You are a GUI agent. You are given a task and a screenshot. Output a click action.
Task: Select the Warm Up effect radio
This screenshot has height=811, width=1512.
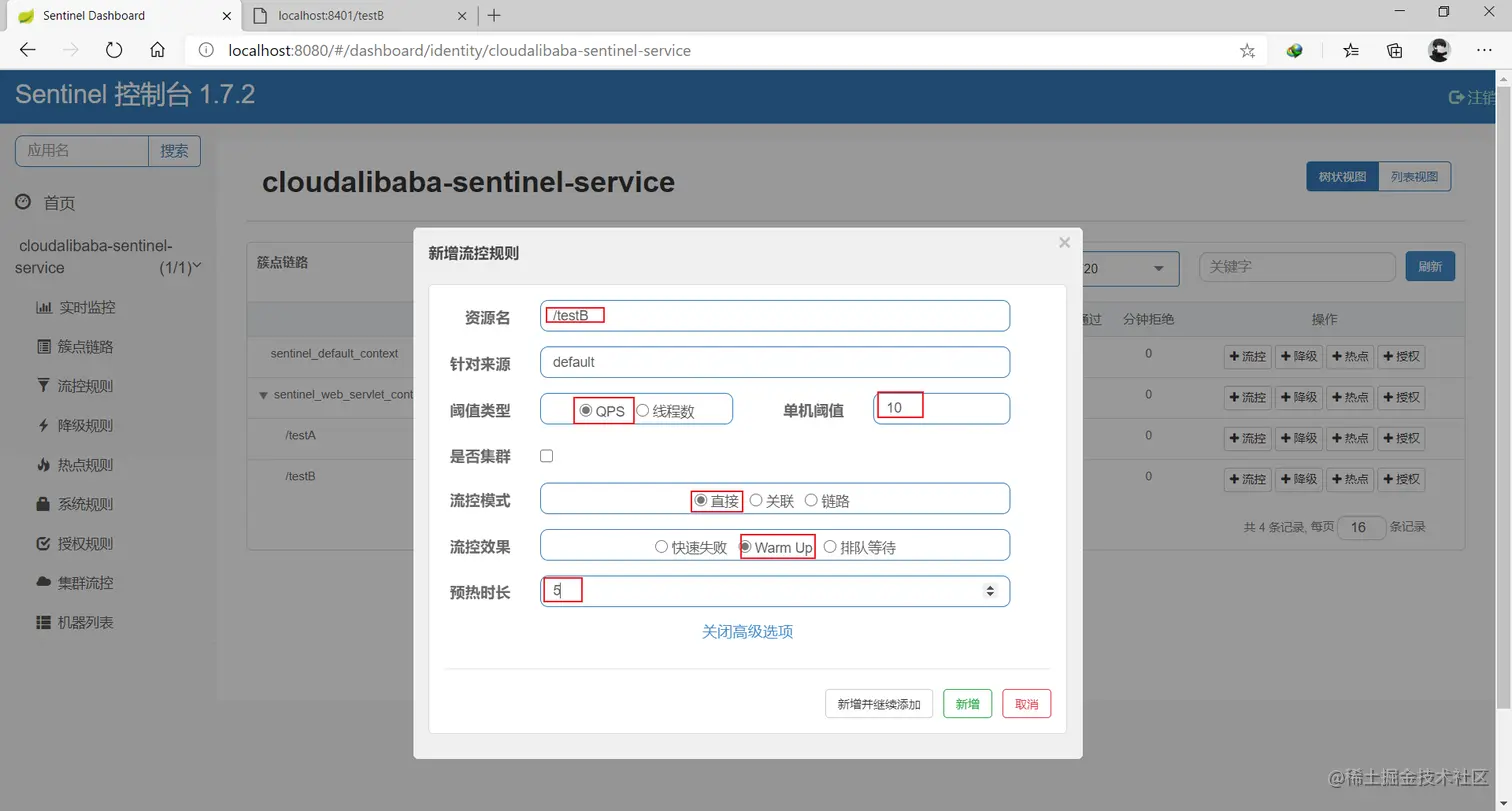tap(745, 547)
